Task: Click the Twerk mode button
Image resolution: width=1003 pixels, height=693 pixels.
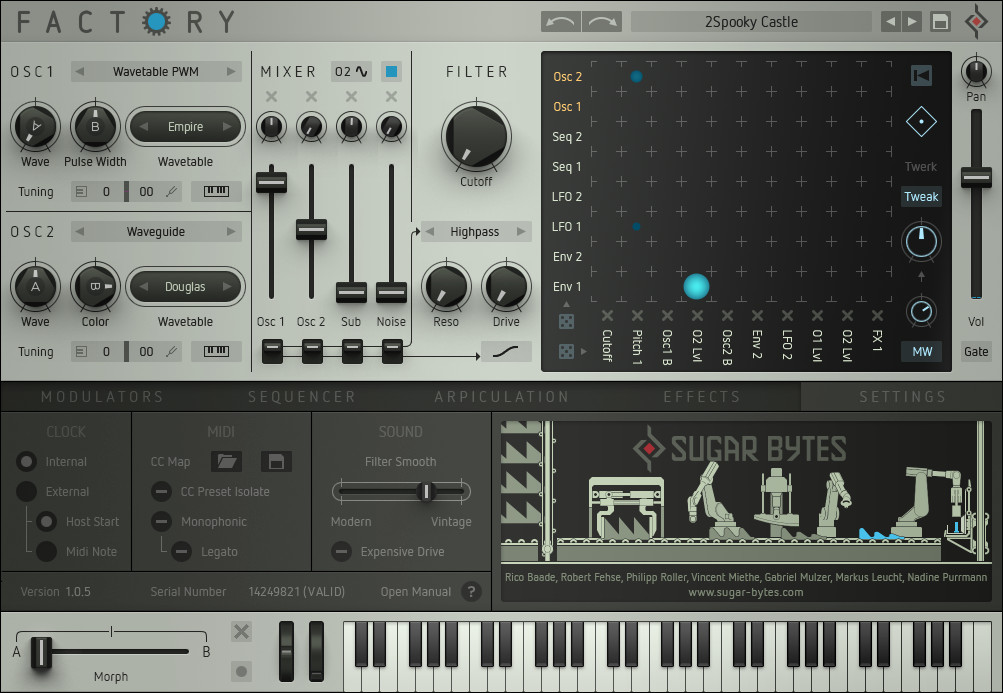Action: (921, 166)
